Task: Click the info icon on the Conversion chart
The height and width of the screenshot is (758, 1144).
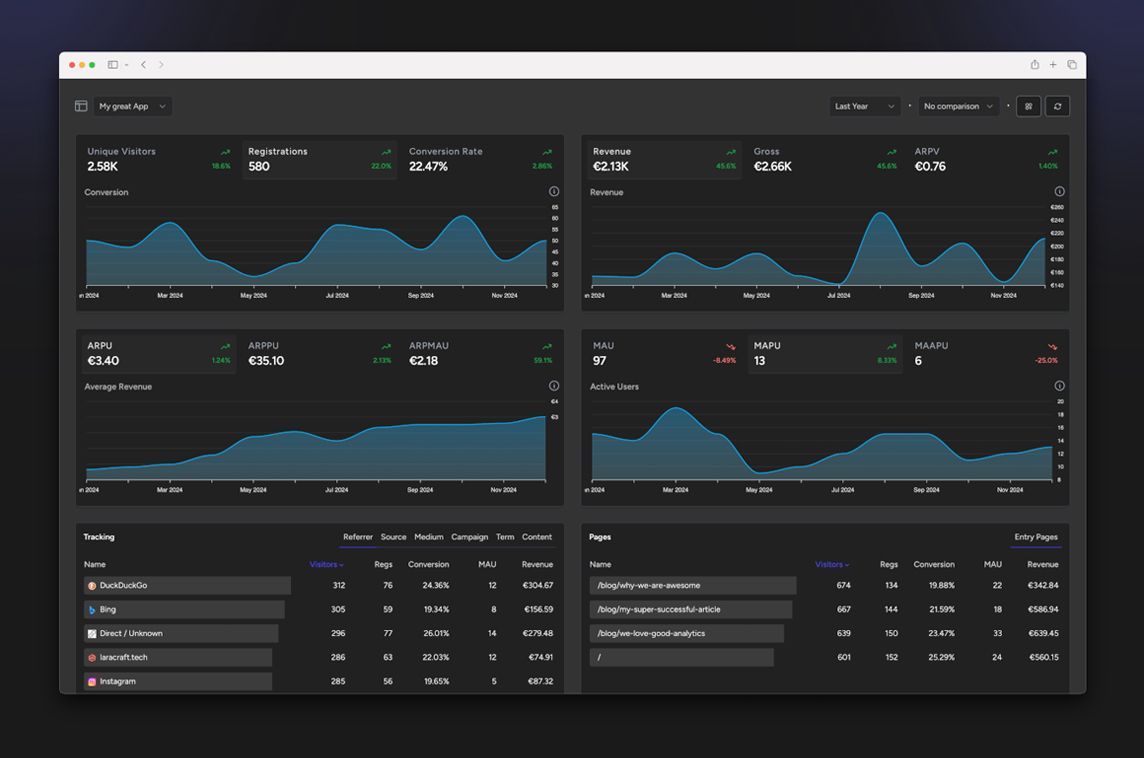Action: (554, 190)
